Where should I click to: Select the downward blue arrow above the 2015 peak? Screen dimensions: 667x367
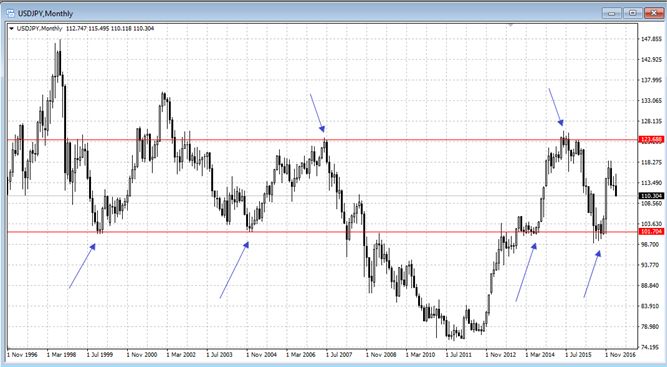pyautogui.click(x=556, y=107)
